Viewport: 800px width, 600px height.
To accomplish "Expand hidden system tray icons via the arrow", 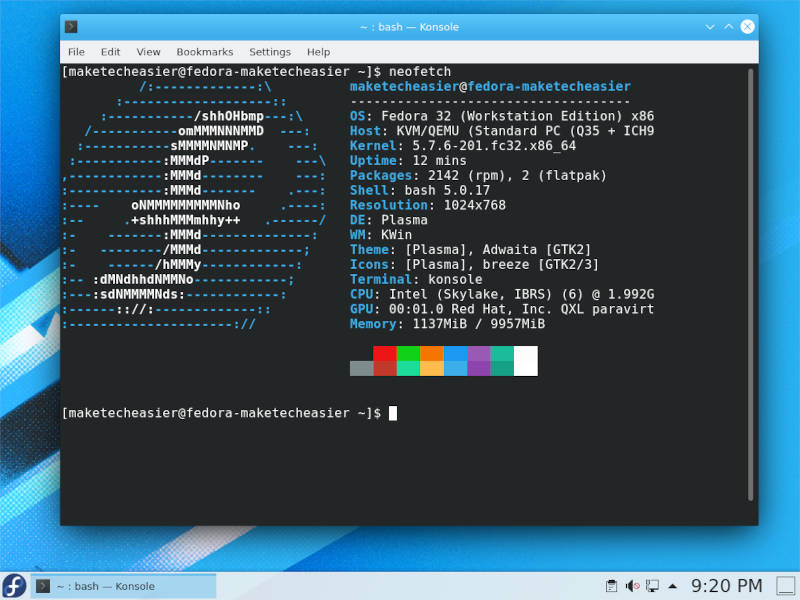I will coord(671,585).
